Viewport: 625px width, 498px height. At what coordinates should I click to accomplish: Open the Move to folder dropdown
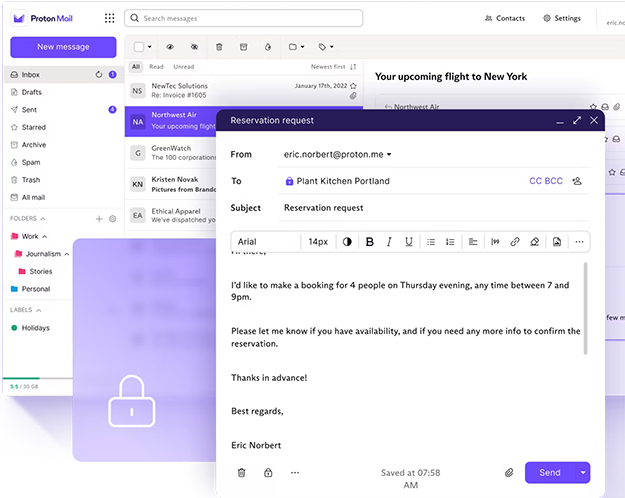click(x=296, y=47)
